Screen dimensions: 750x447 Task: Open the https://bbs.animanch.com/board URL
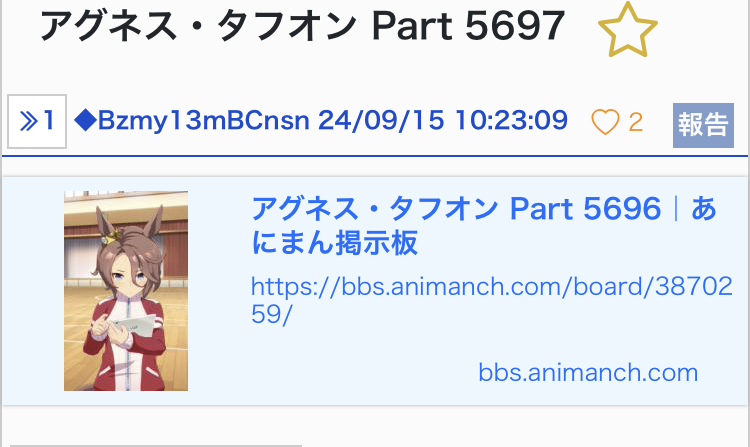tap(492, 300)
